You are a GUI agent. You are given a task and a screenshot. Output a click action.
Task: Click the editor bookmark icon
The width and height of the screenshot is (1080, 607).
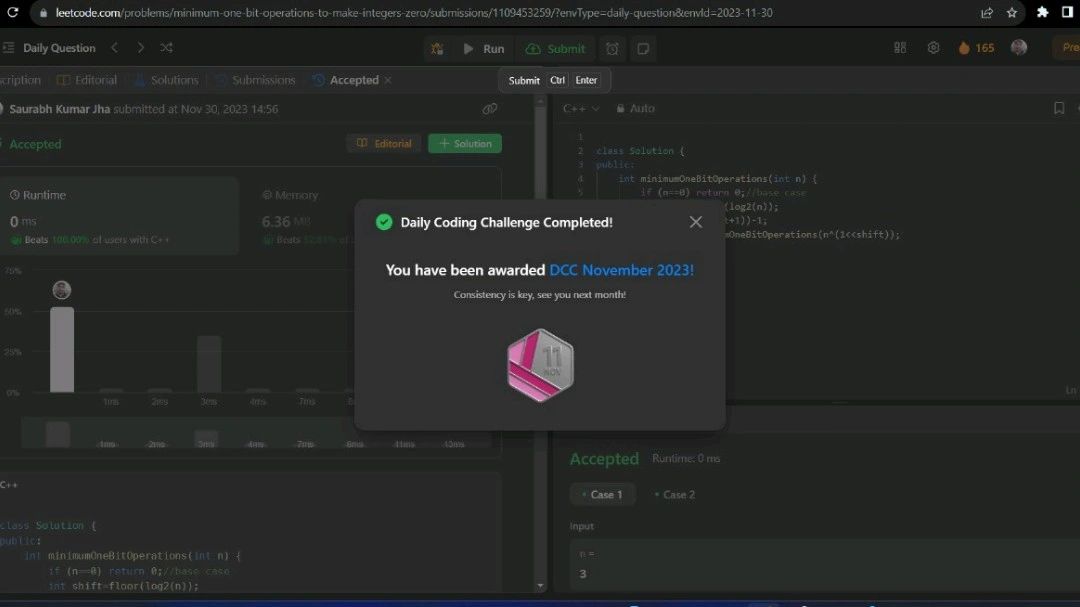[x=1059, y=108]
